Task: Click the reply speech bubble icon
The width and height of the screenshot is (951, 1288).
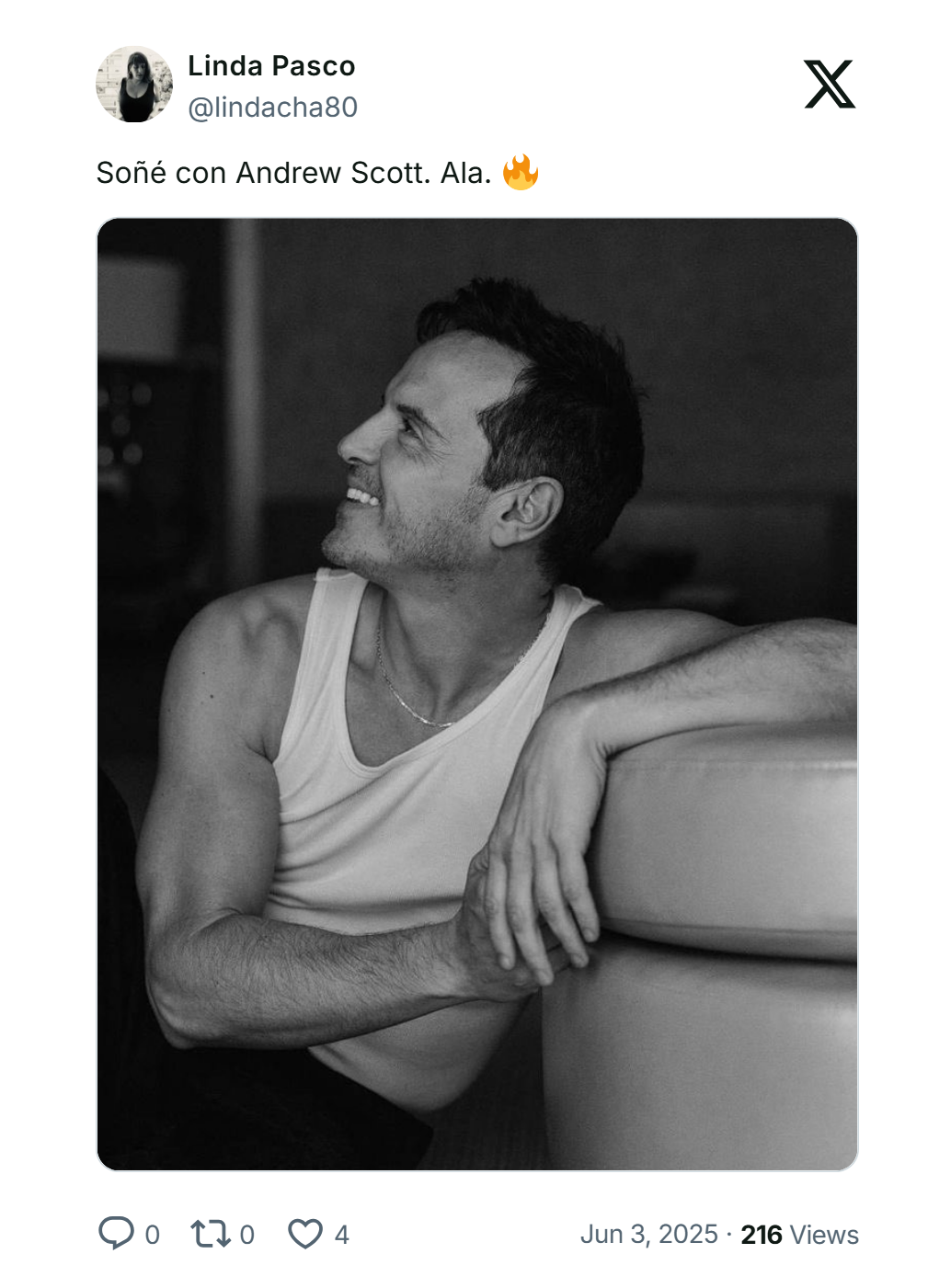Action: [116, 1233]
